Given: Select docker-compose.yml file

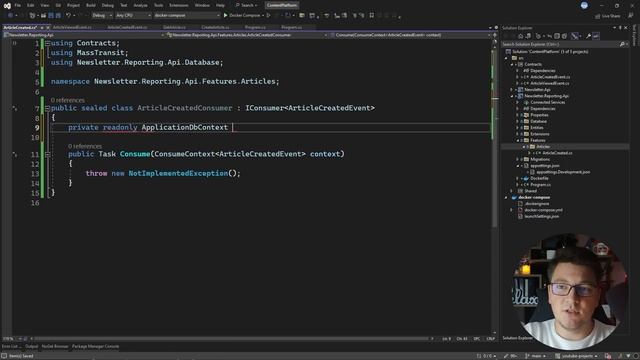Looking at the screenshot, I should (543, 210).
